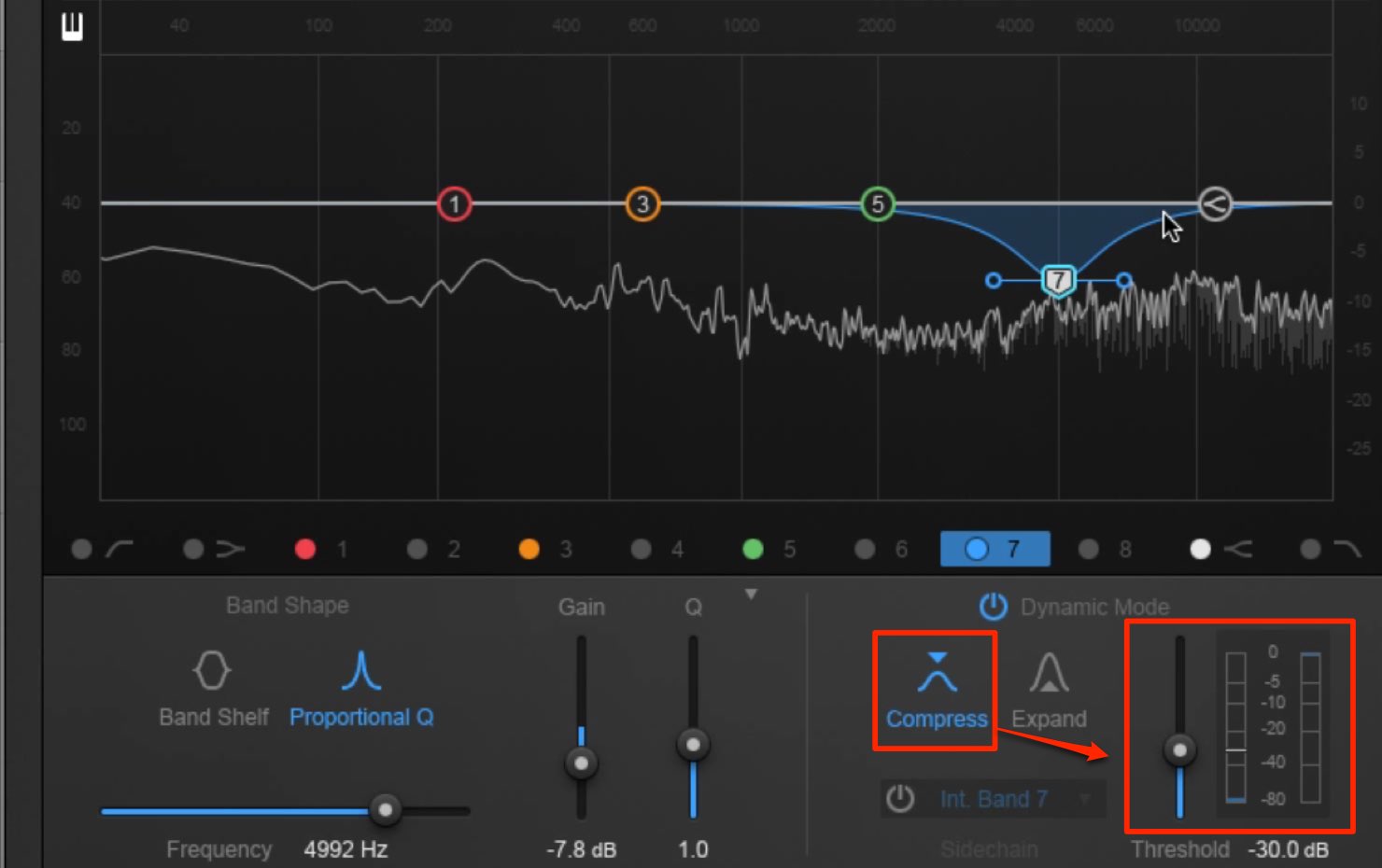Toggle the sidechain power button
The image size is (1382, 868).
[900, 799]
